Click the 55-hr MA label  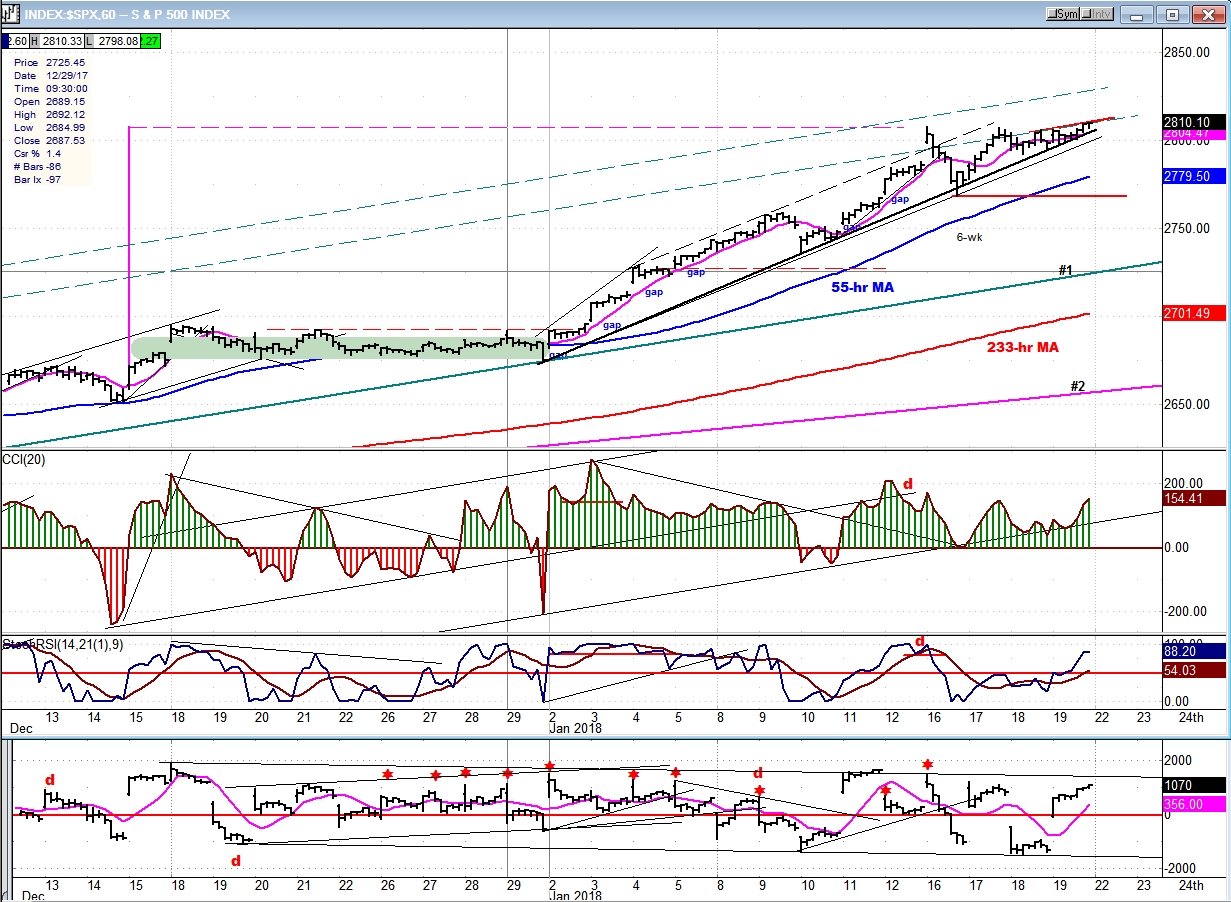coord(863,287)
